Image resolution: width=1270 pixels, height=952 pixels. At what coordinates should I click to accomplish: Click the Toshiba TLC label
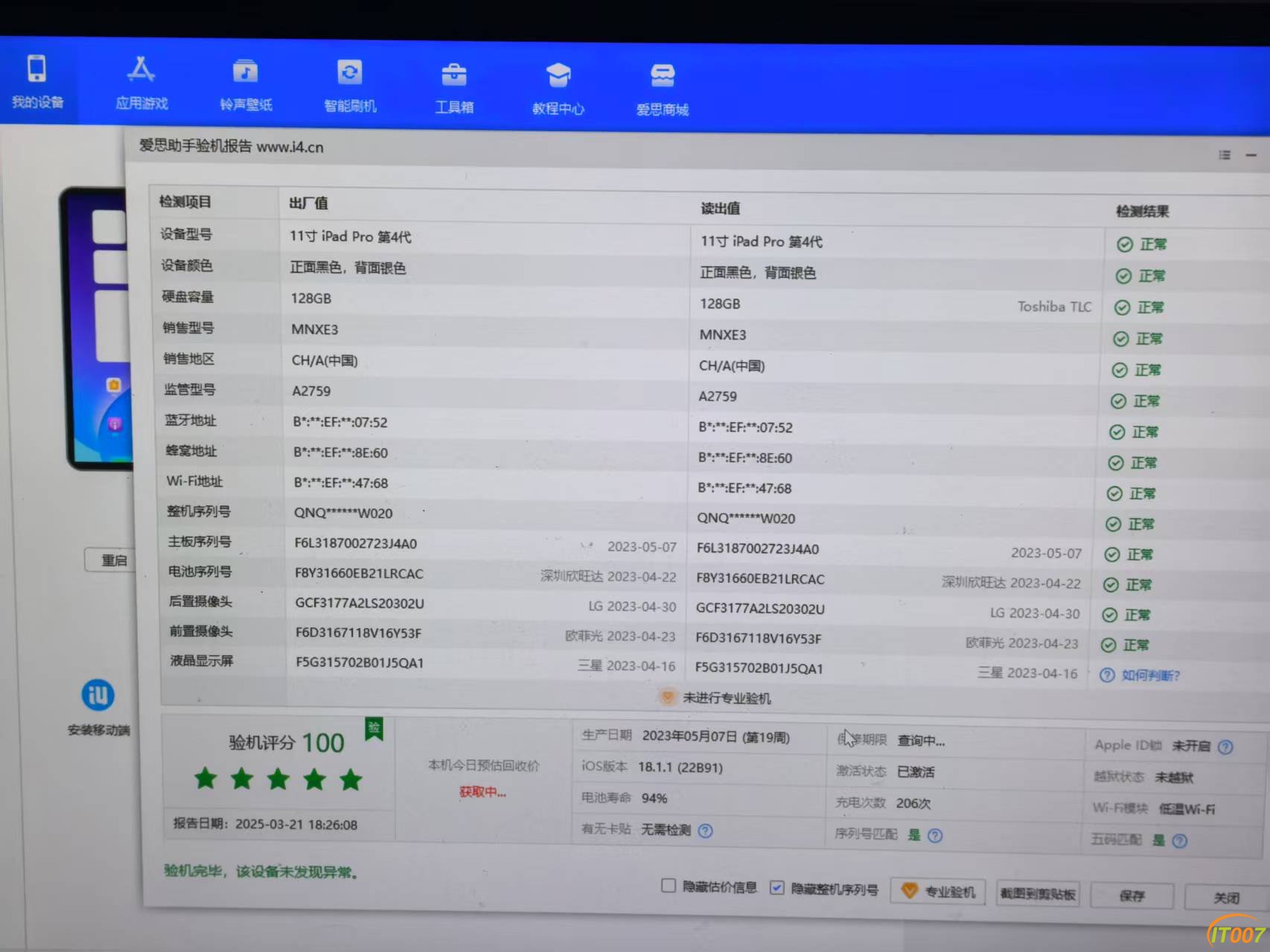[x=1054, y=306]
